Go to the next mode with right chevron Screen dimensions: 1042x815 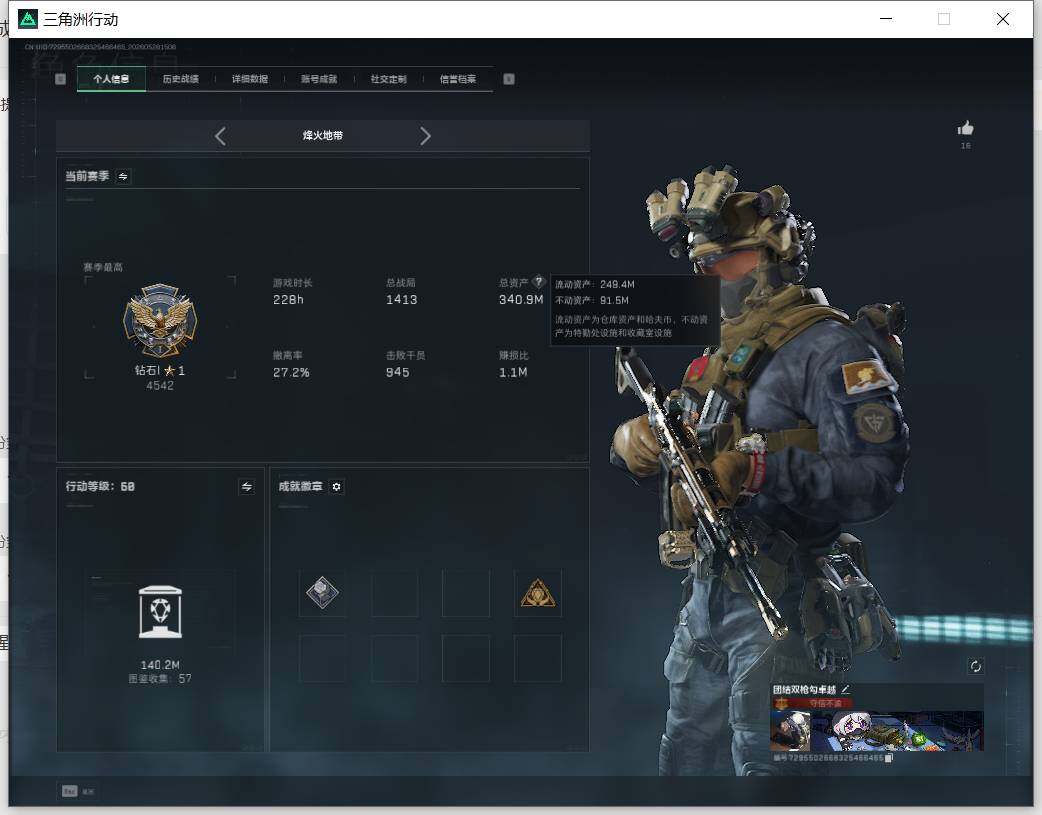tap(425, 136)
